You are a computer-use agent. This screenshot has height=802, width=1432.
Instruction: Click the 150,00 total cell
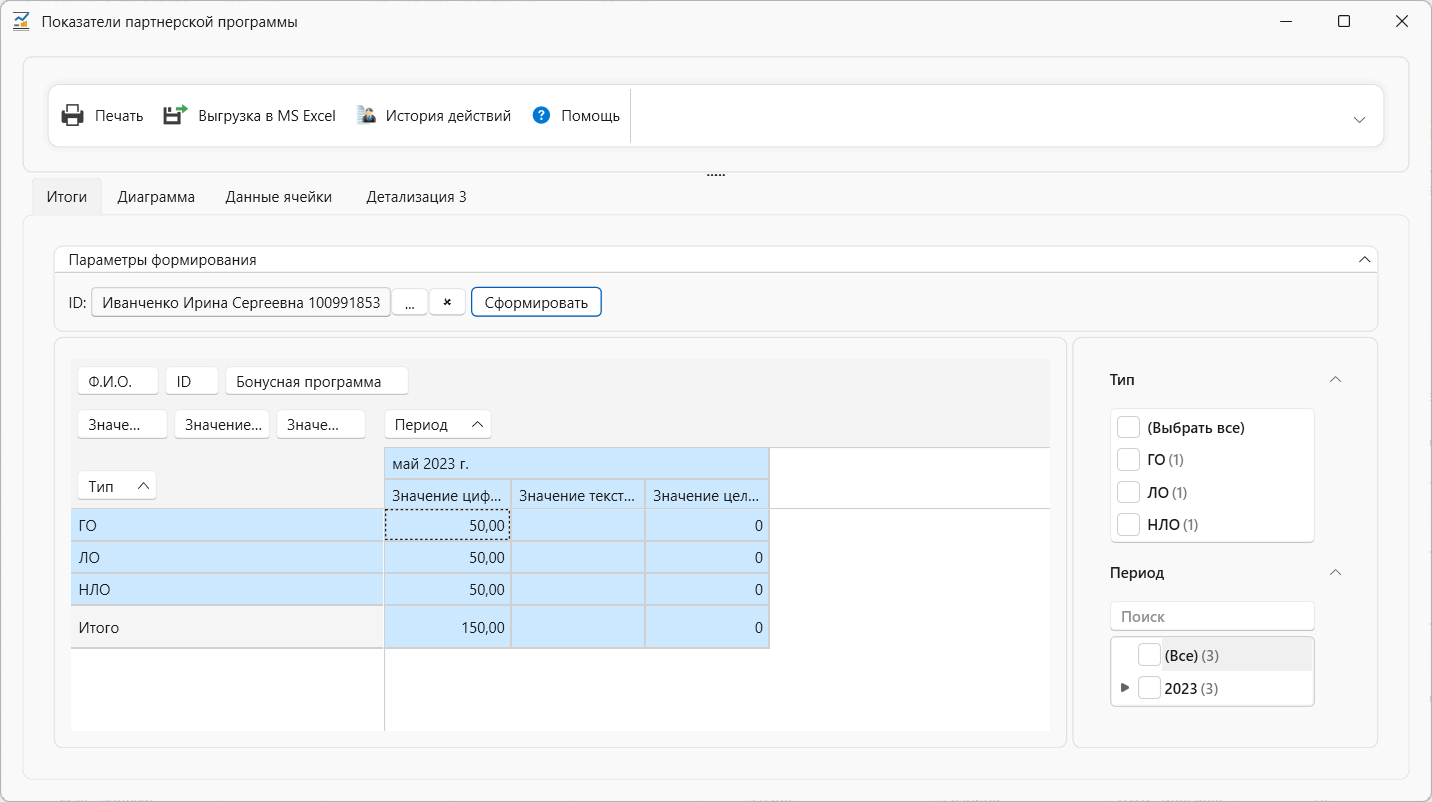(447, 627)
